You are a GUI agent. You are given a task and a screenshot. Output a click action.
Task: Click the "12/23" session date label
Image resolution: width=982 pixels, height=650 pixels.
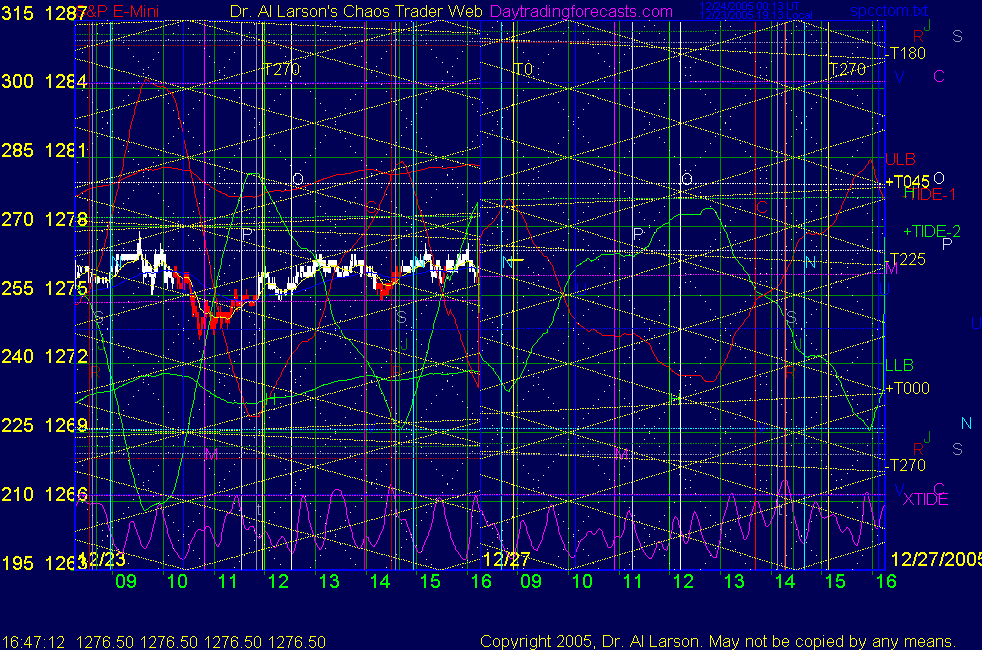click(103, 559)
